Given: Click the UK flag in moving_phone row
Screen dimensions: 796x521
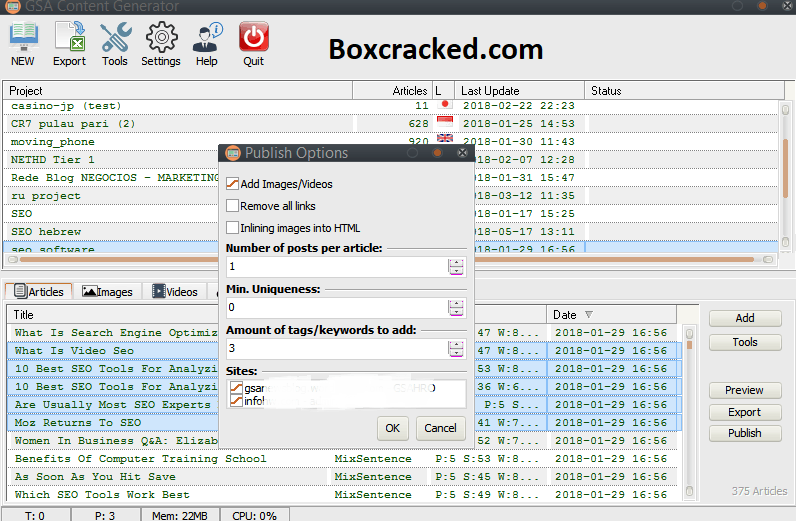Looking at the screenshot, I should pos(445,138).
